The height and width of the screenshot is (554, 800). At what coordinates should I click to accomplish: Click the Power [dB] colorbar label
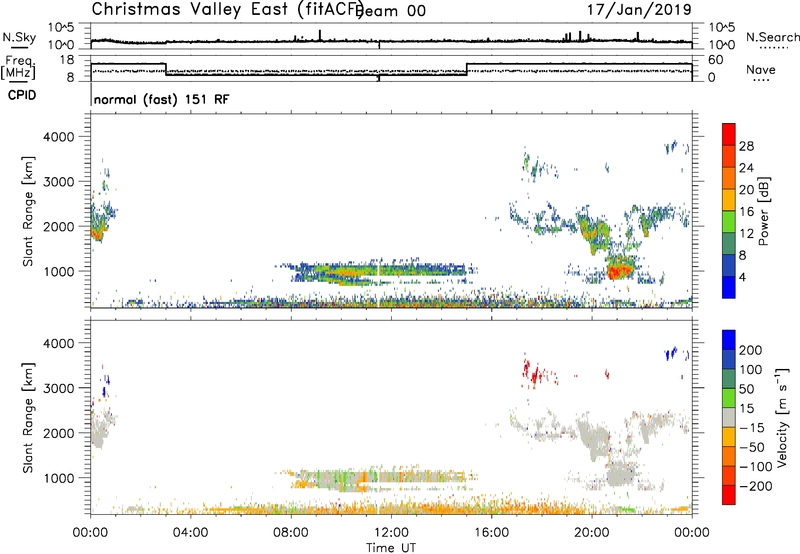pos(763,211)
